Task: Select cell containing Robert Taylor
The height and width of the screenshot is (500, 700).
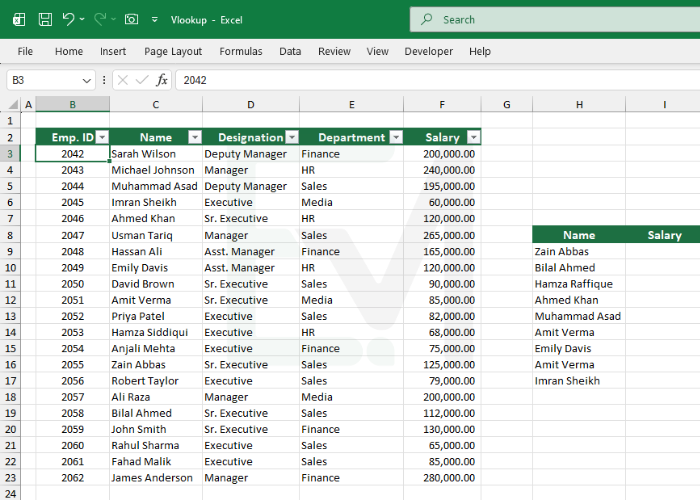Action: point(156,381)
